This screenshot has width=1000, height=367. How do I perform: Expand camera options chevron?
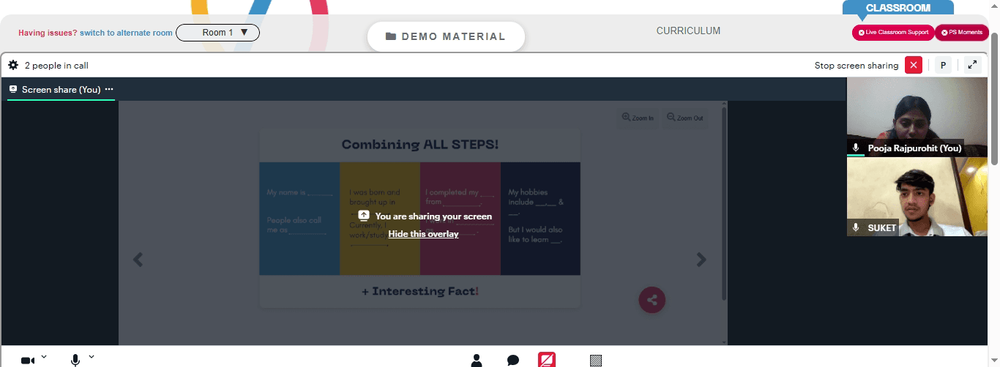coord(44,357)
